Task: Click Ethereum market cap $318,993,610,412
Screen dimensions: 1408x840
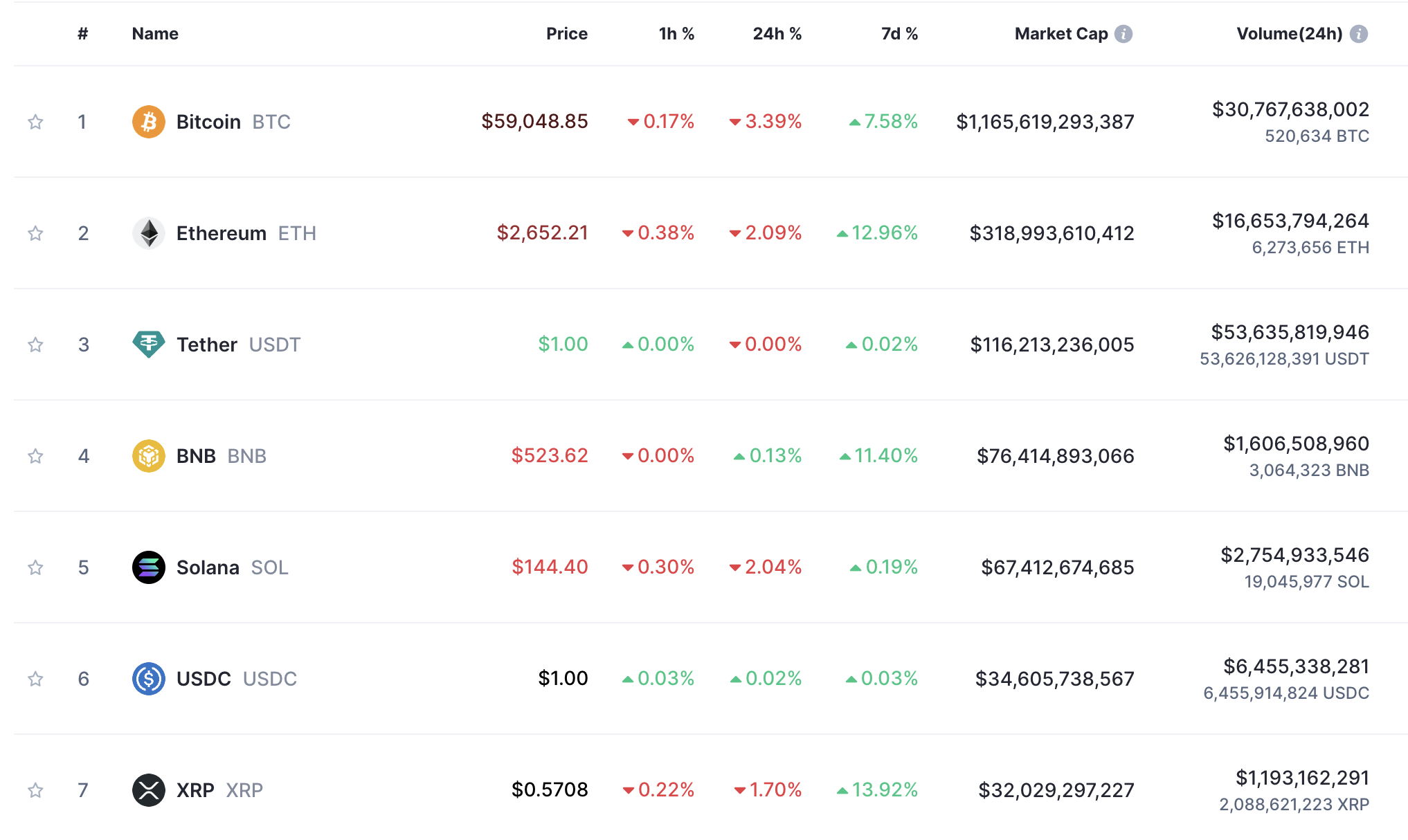Action: coord(1052,233)
